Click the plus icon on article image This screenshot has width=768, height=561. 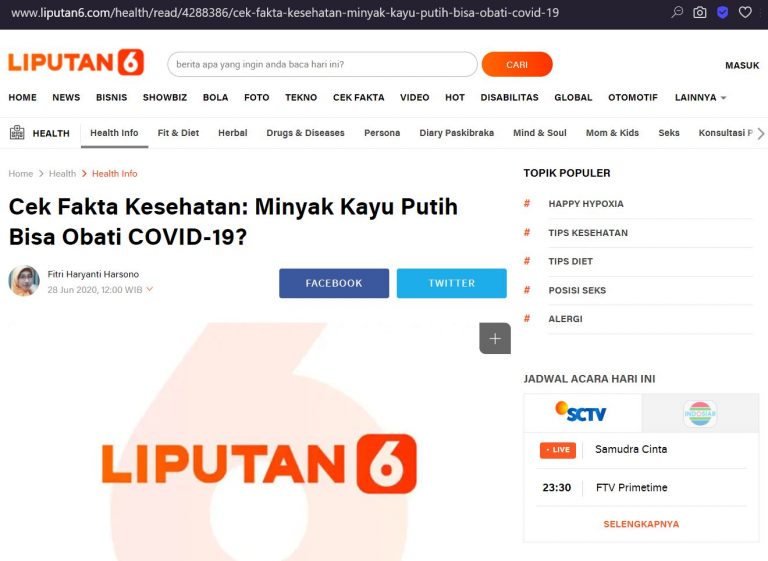(x=495, y=338)
